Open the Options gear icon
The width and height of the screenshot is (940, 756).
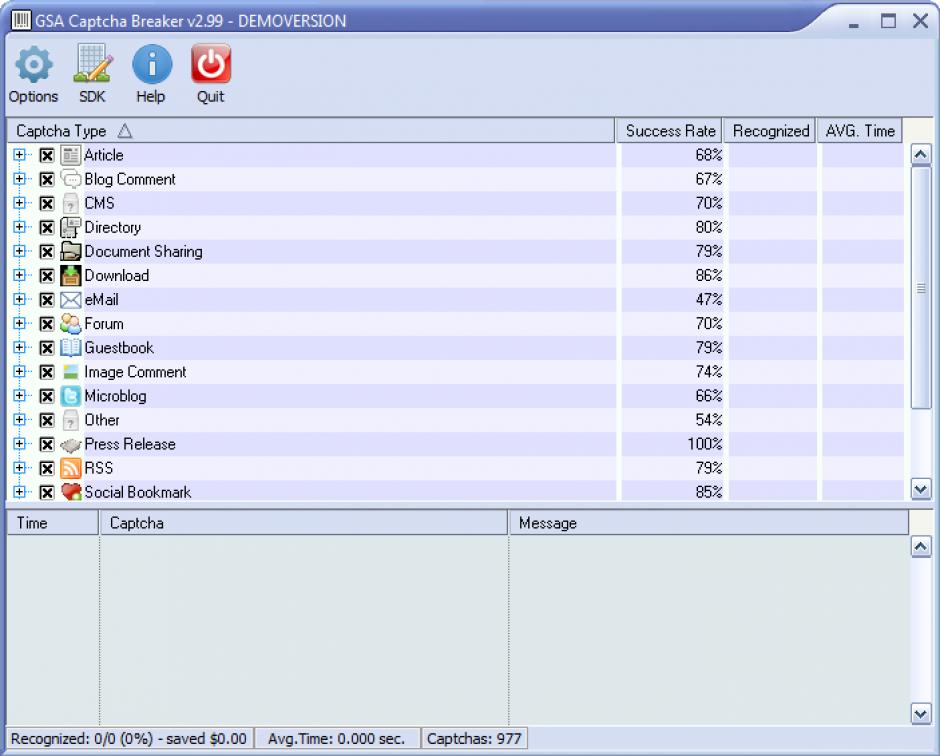[34, 64]
